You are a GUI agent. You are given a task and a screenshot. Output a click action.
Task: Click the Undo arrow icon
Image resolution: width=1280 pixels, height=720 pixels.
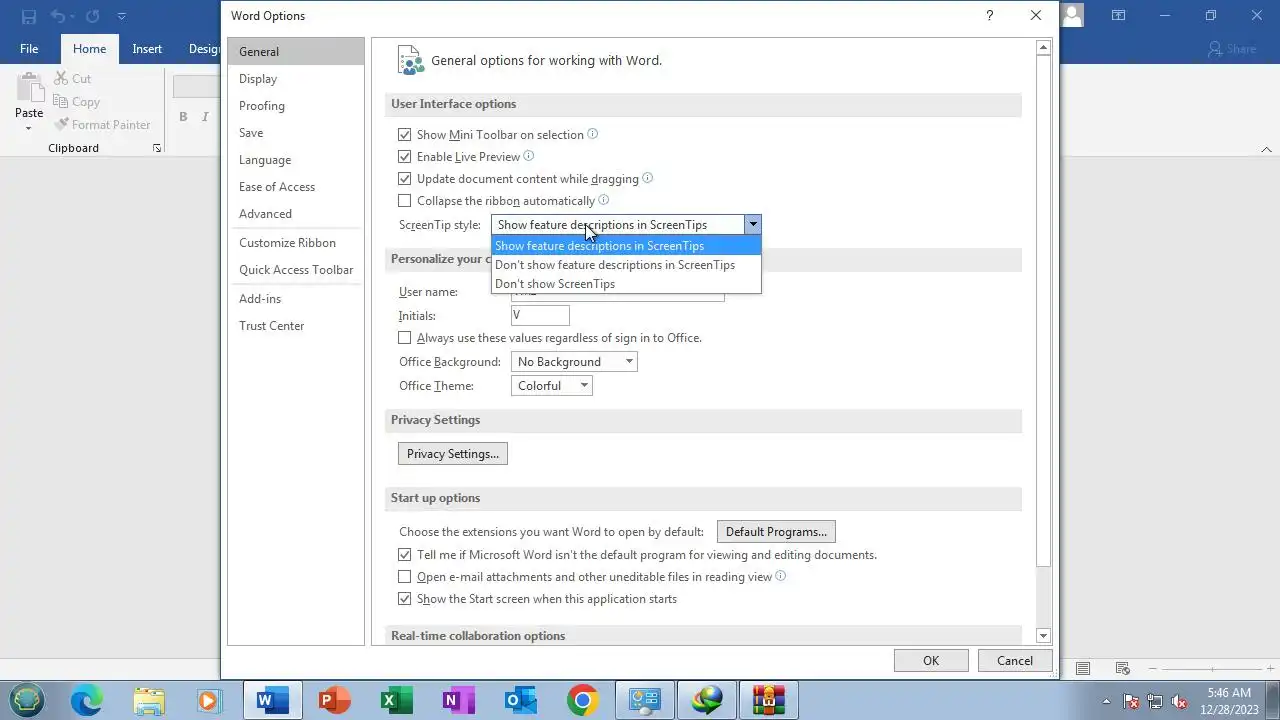(58, 16)
